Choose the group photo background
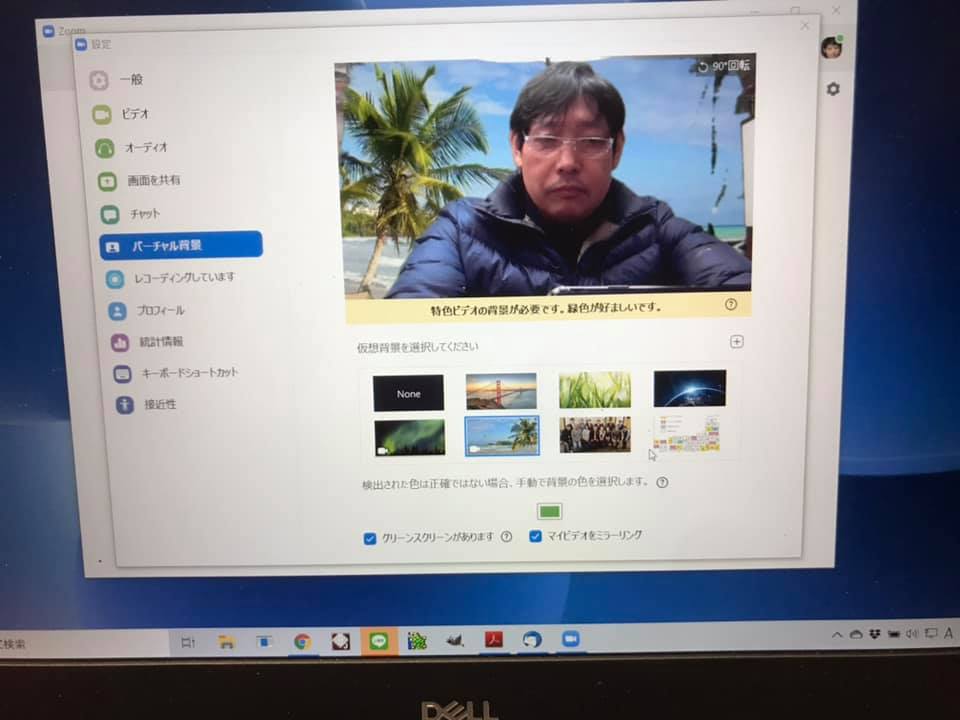 click(x=594, y=435)
